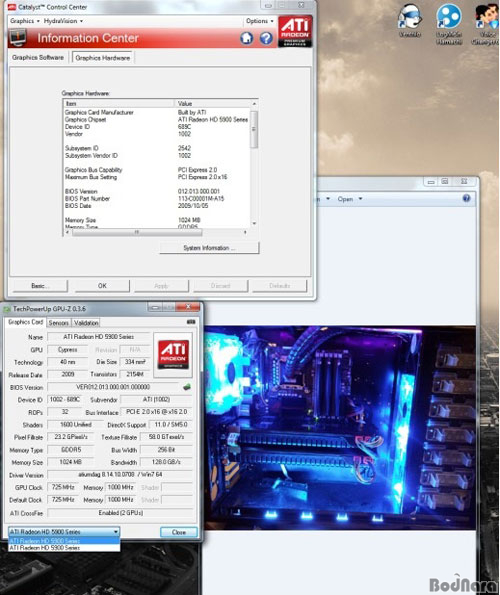Click the Bandwidth 128.0 GB/s field
Screen dimensions: 500x595
166,462
